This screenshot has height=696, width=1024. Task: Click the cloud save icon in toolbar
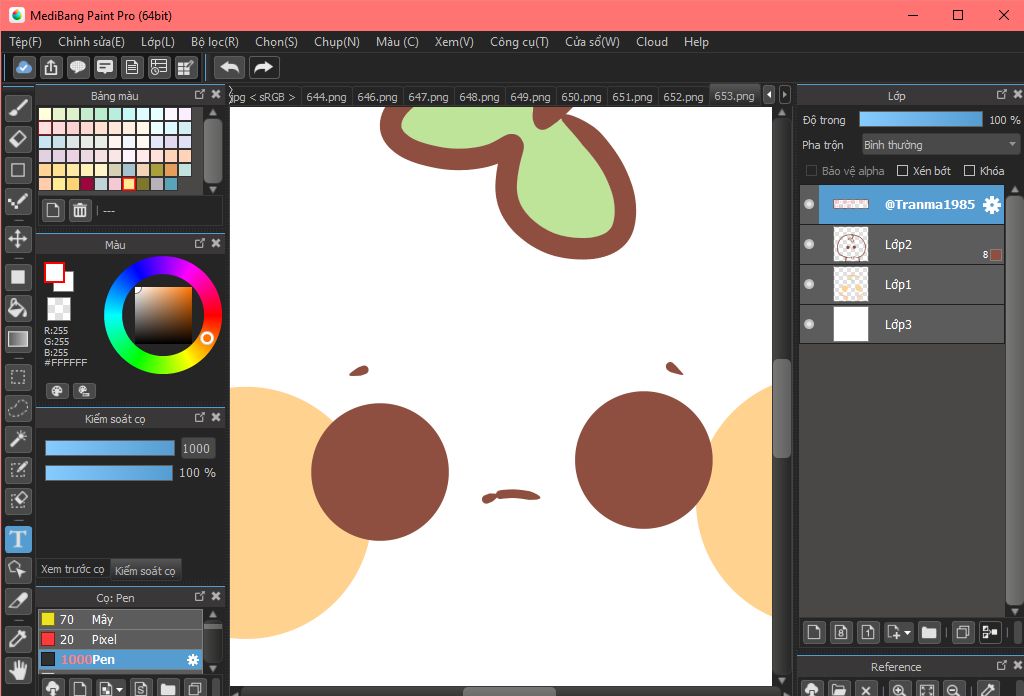pyautogui.click(x=24, y=67)
